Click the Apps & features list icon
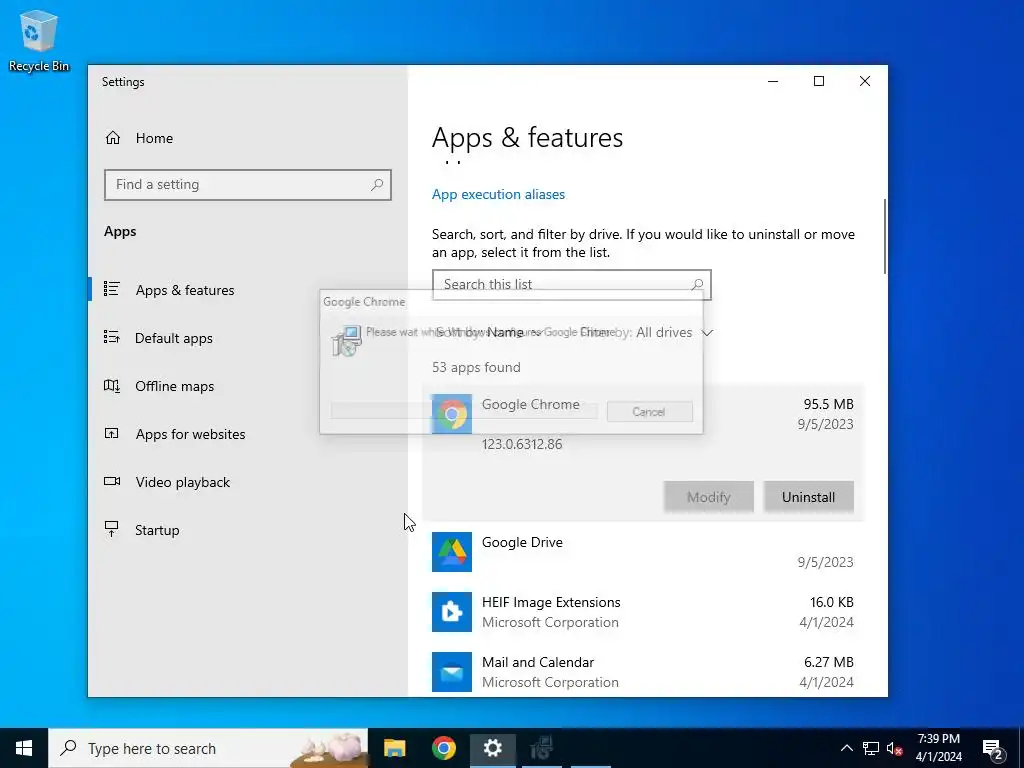The image size is (1024, 768). click(x=112, y=288)
